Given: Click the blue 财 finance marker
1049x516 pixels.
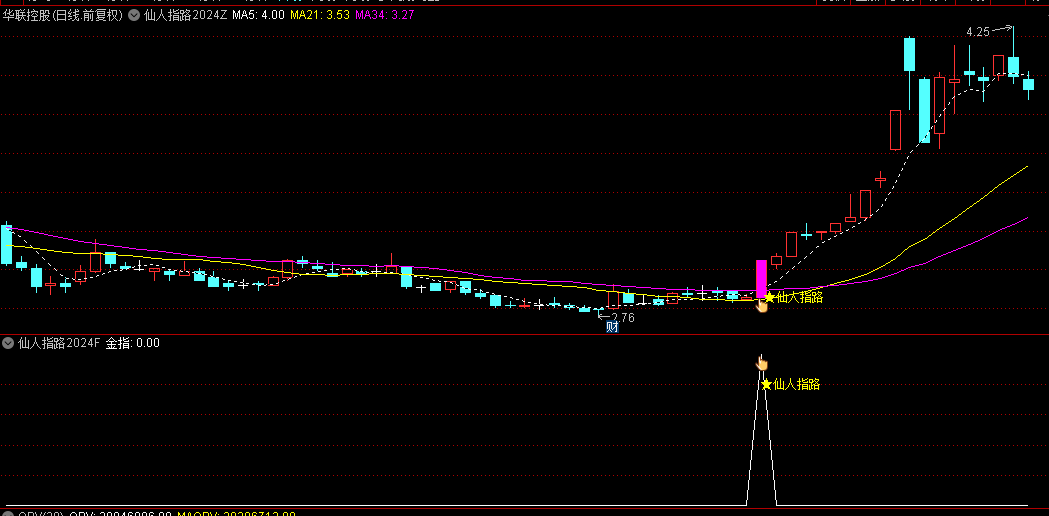Looking at the screenshot, I should [611, 327].
